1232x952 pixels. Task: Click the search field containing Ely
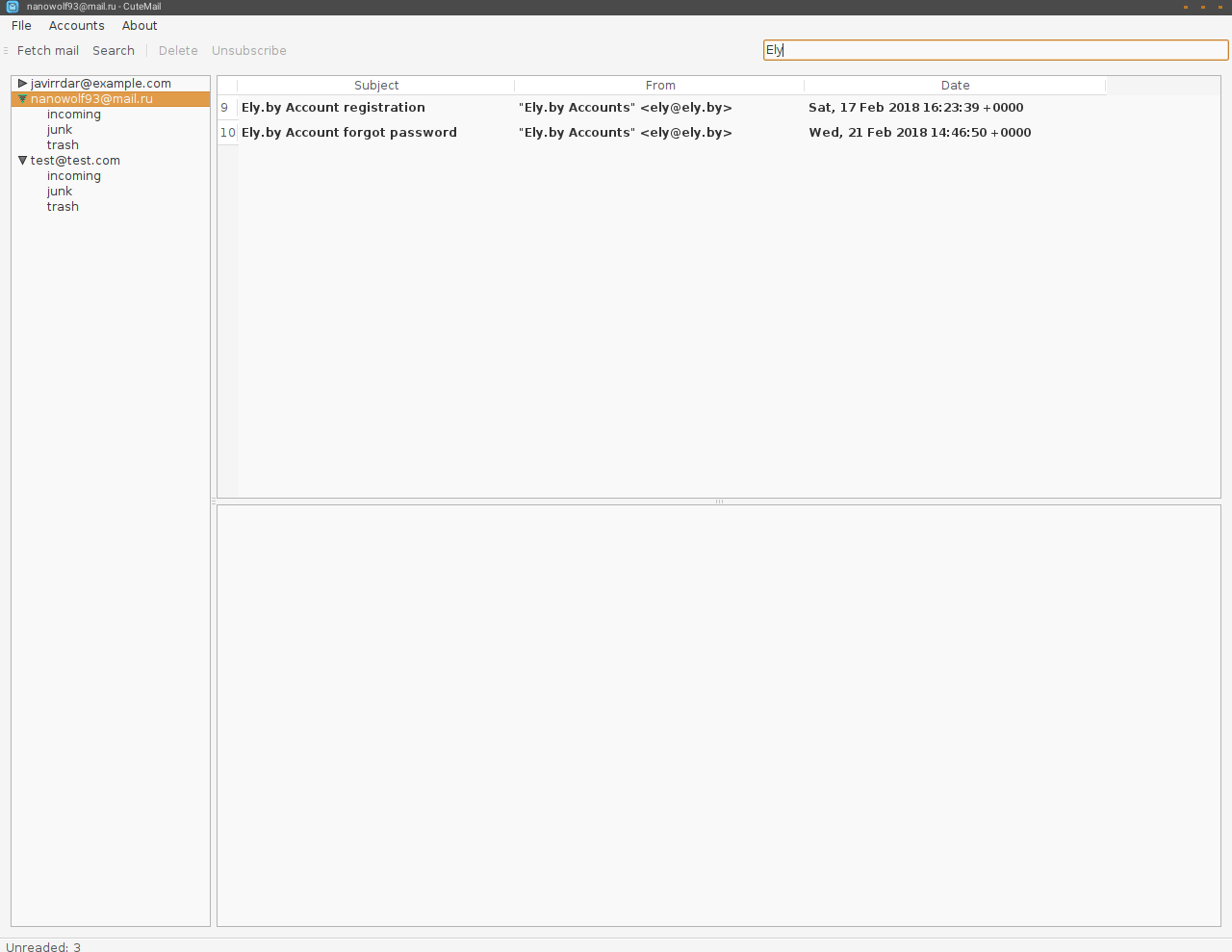point(996,50)
